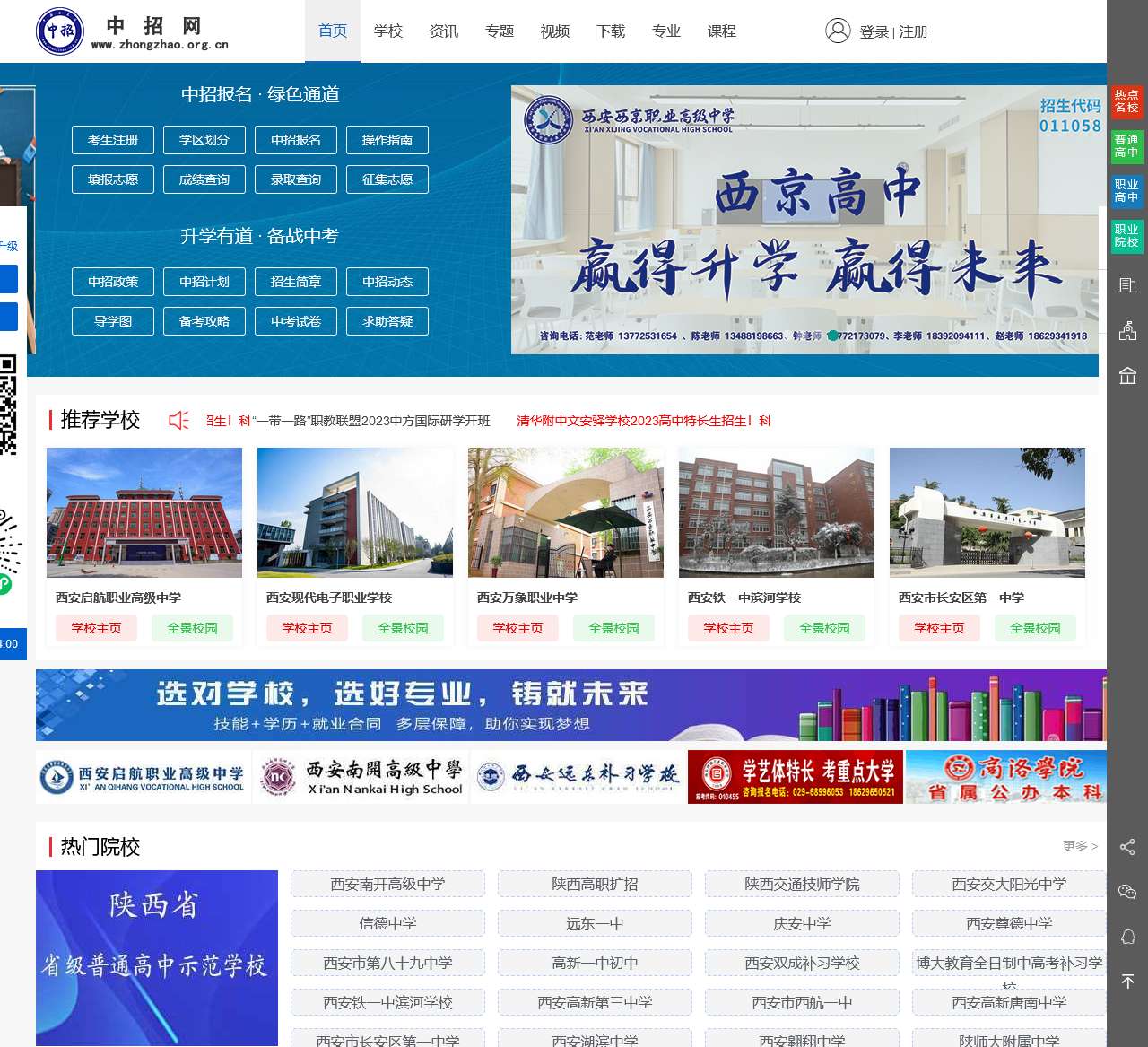Click 学校主页 for 西安铁一中滨河学校
The image size is (1148, 1047).
pos(728,628)
